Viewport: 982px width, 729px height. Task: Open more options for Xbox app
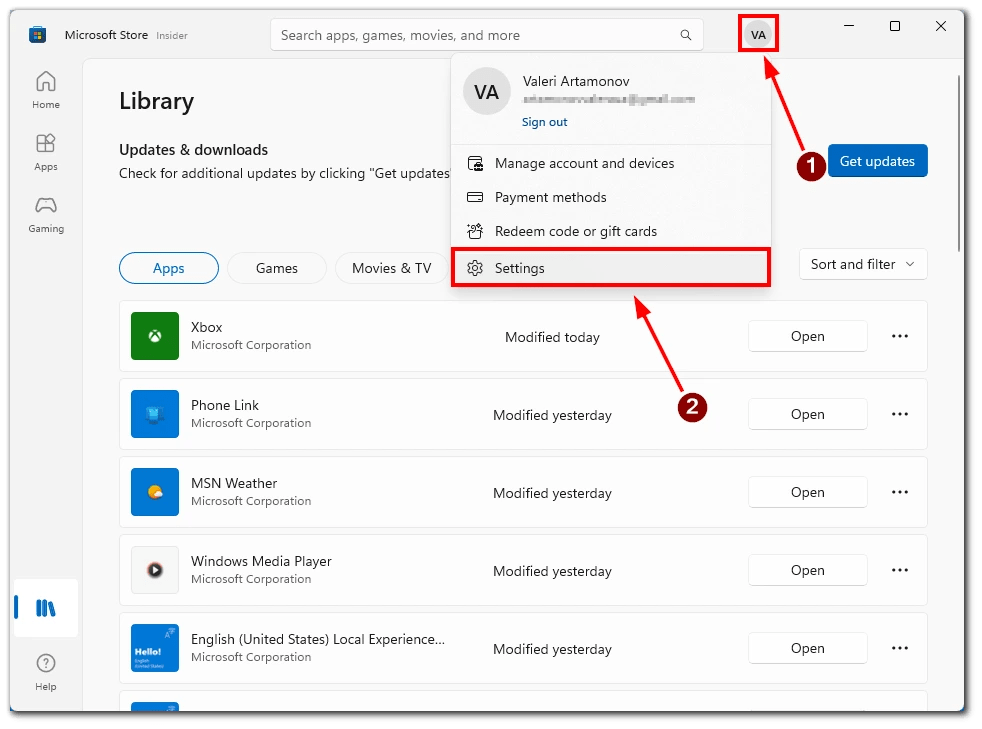point(899,337)
